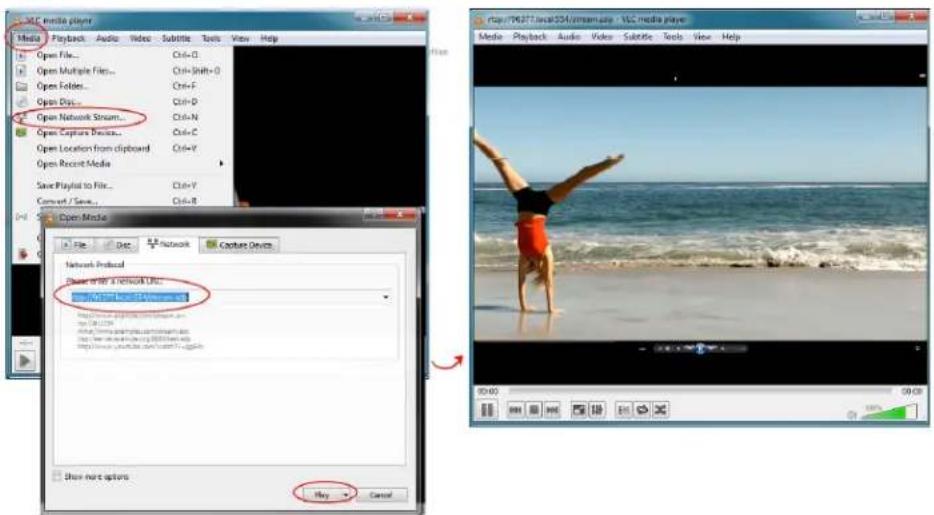The height and width of the screenshot is (515, 934).
Task: Adjust the green volume slider
Action: click(x=889, y=411)
